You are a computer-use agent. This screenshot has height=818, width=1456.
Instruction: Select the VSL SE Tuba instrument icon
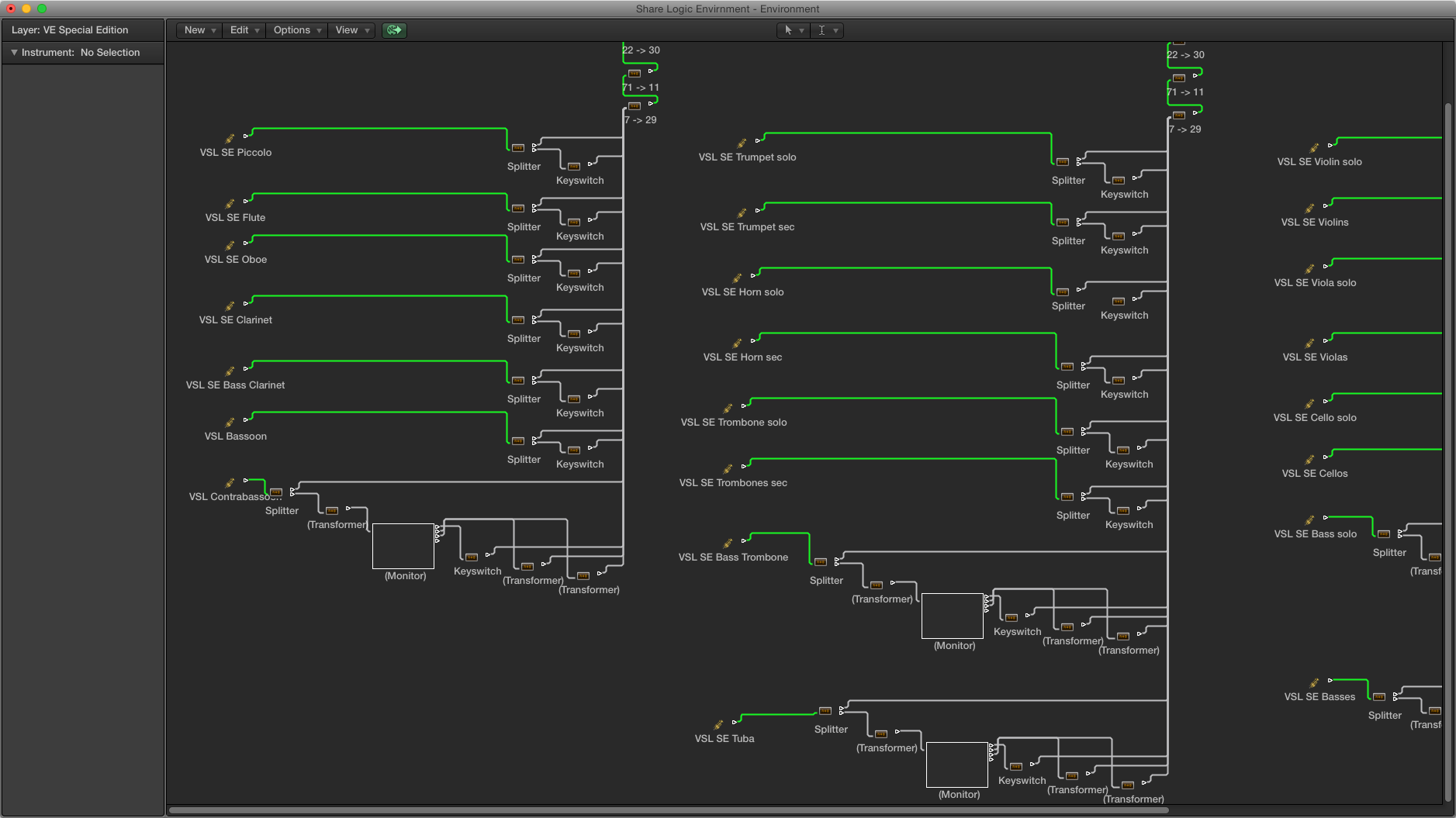(x=718, y=726)
